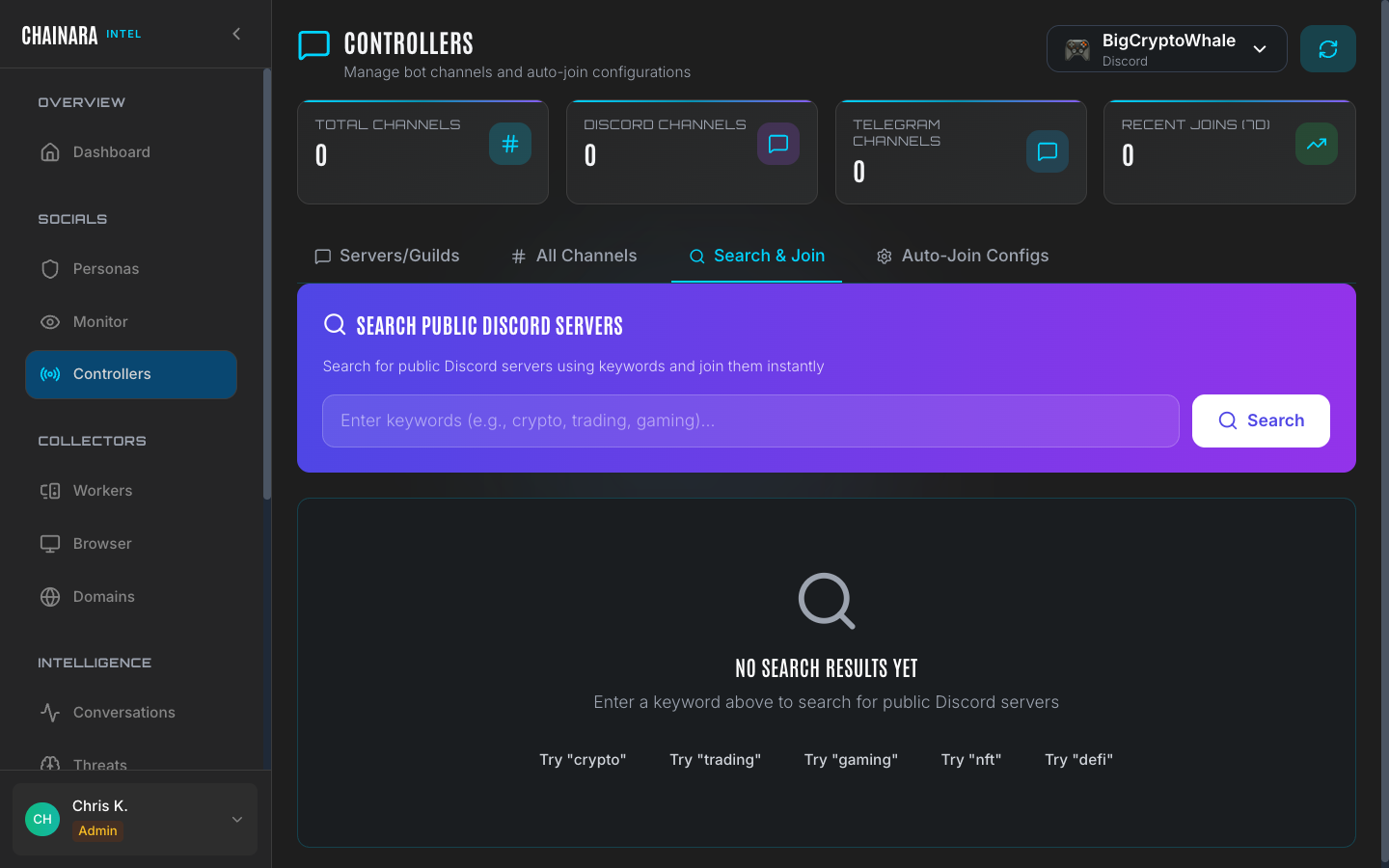The image size is (1389, 868).
Task: Click the Dashboard home icon
Action: 50,152
